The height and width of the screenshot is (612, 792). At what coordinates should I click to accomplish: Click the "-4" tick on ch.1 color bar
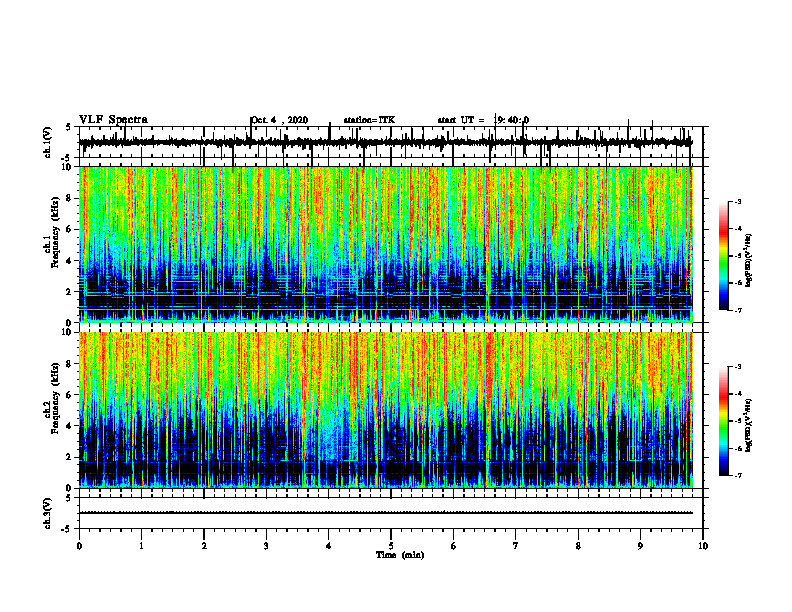pos(738,229)
